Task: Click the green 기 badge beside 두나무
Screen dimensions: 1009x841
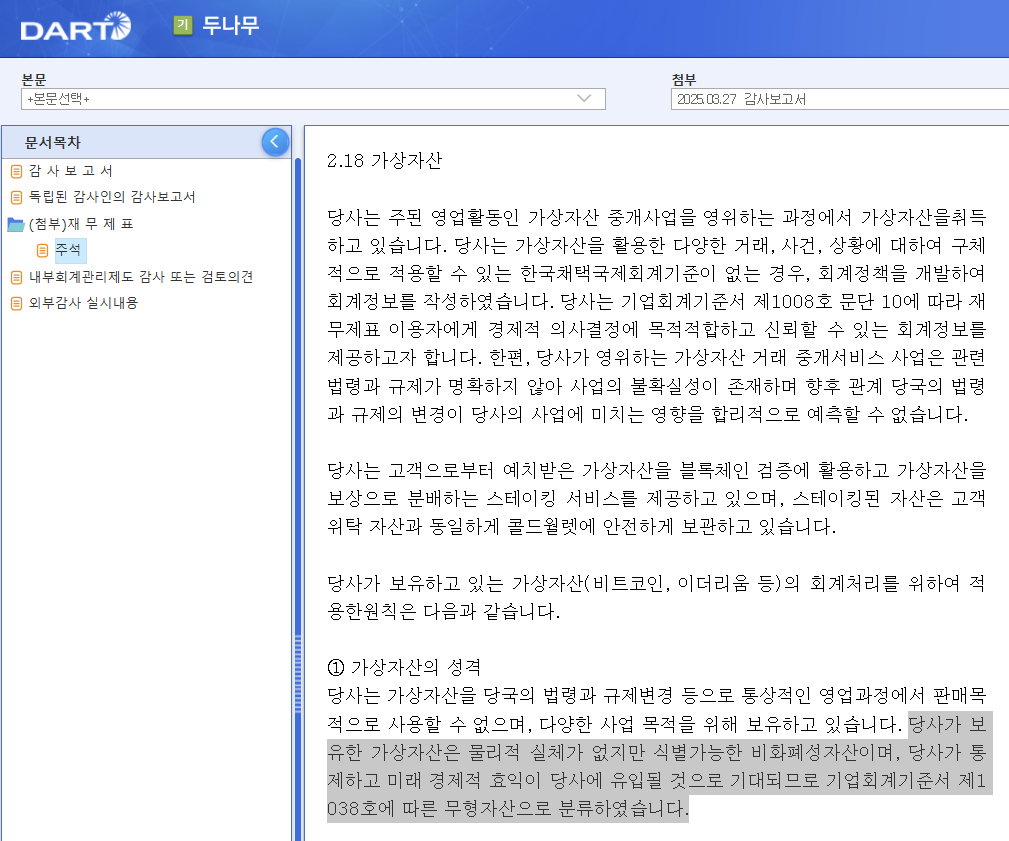Action: [x=182, y=27]
